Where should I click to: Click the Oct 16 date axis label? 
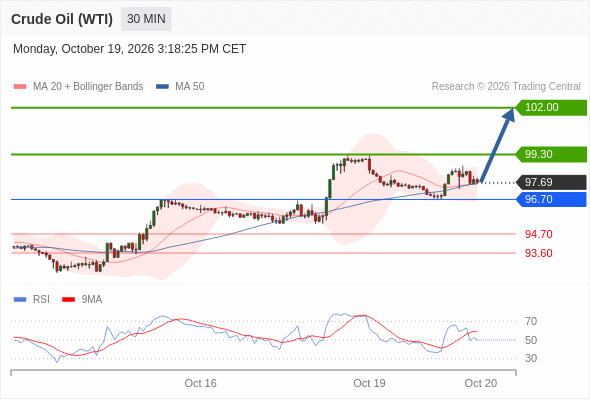tap(201, 383)
